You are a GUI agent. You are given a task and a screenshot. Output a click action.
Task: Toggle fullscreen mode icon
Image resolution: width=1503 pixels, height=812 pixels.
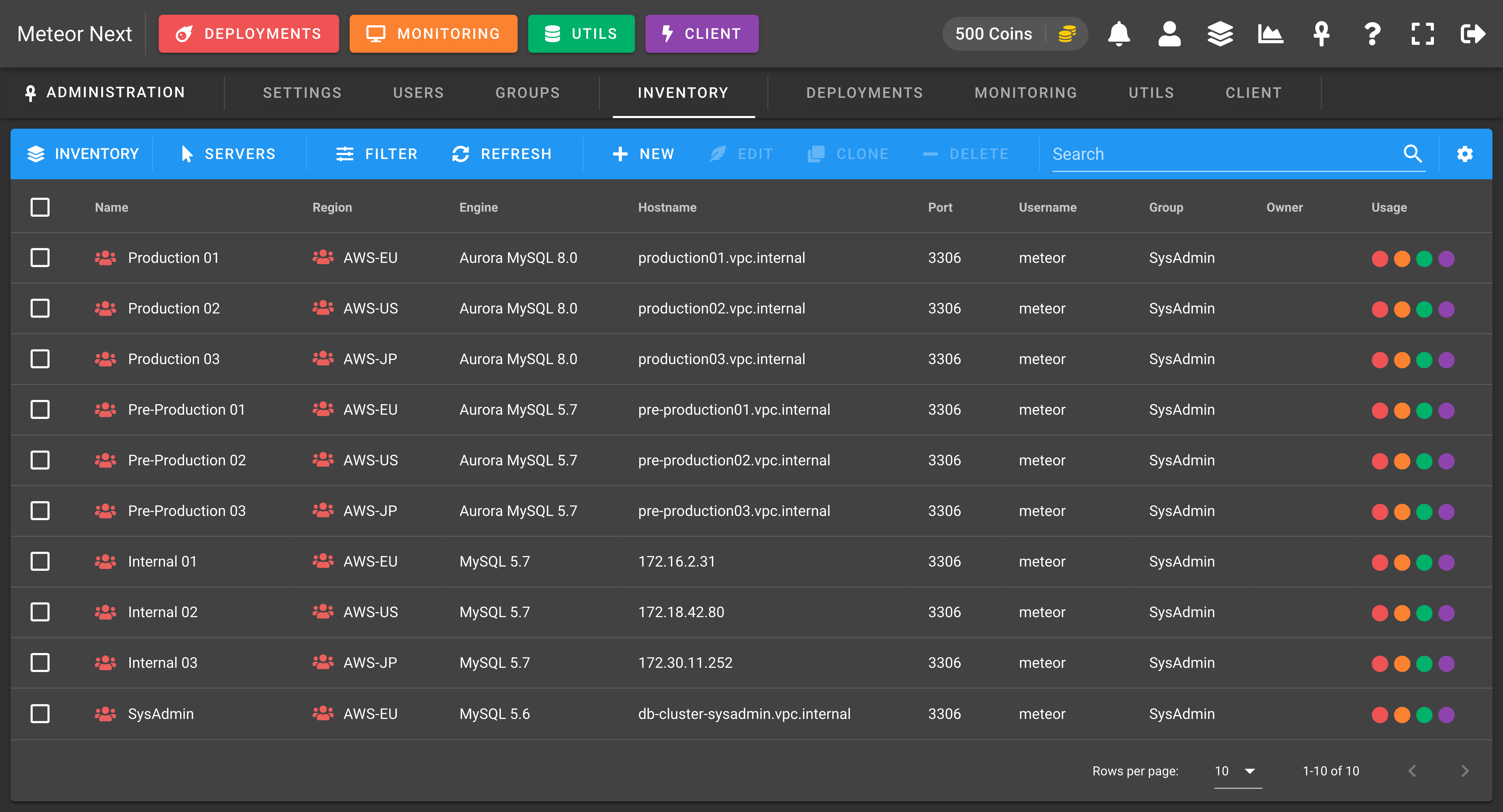click(1423, 34)
